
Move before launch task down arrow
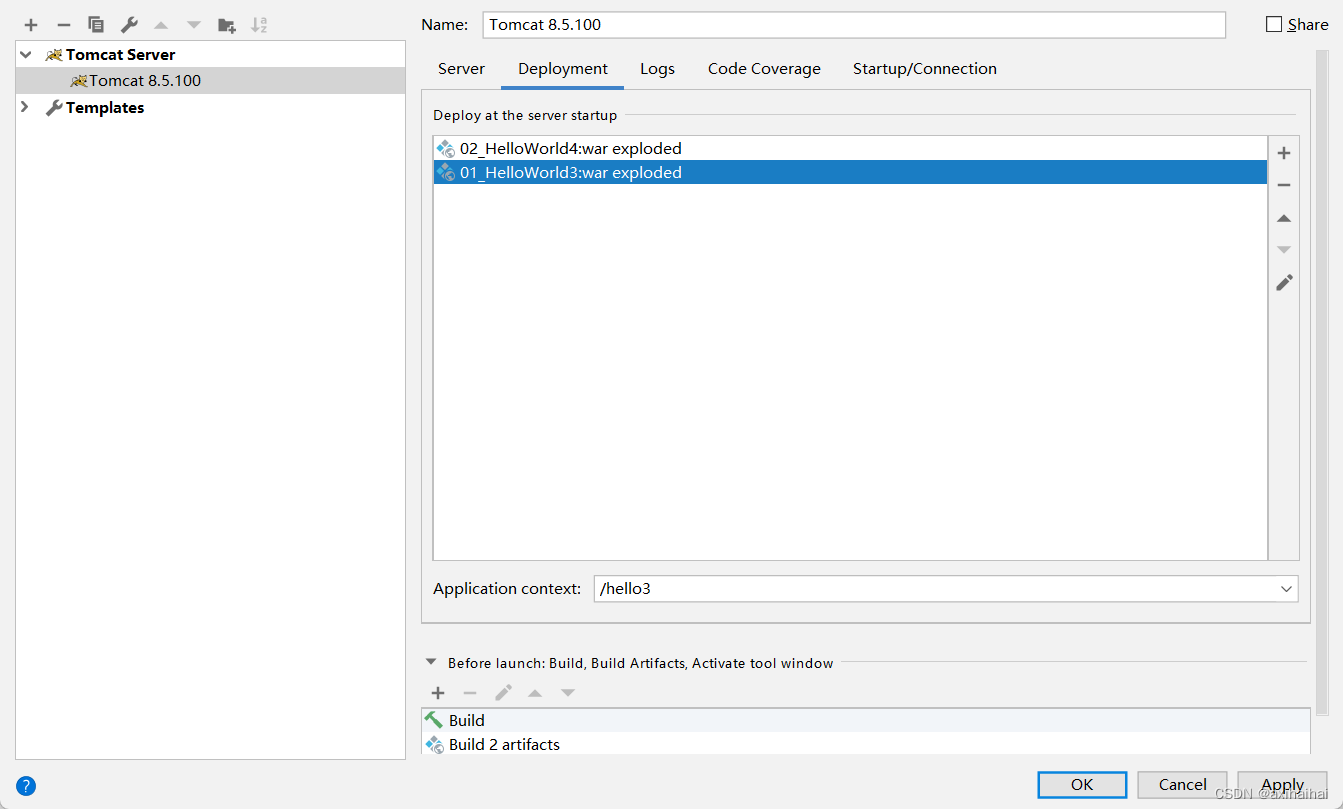point(568,693)
